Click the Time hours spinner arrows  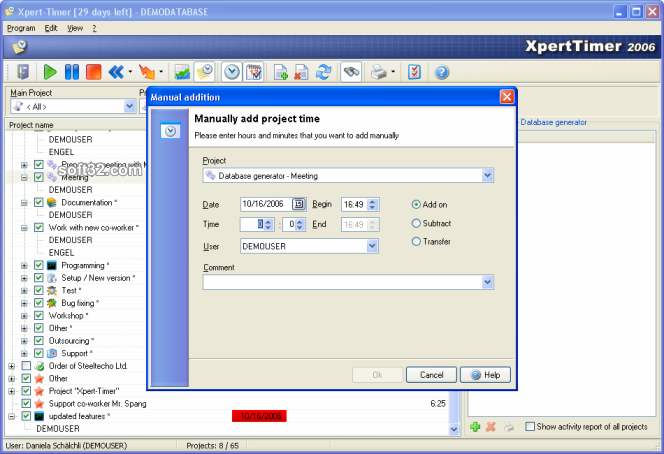click(268, 224)
